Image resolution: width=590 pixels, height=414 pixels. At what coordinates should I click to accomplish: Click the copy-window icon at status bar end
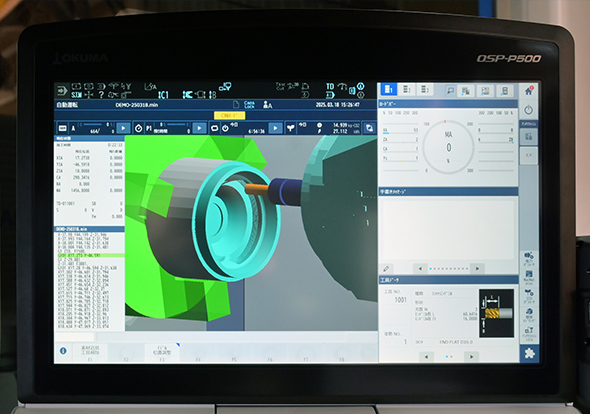click(369, 128)
